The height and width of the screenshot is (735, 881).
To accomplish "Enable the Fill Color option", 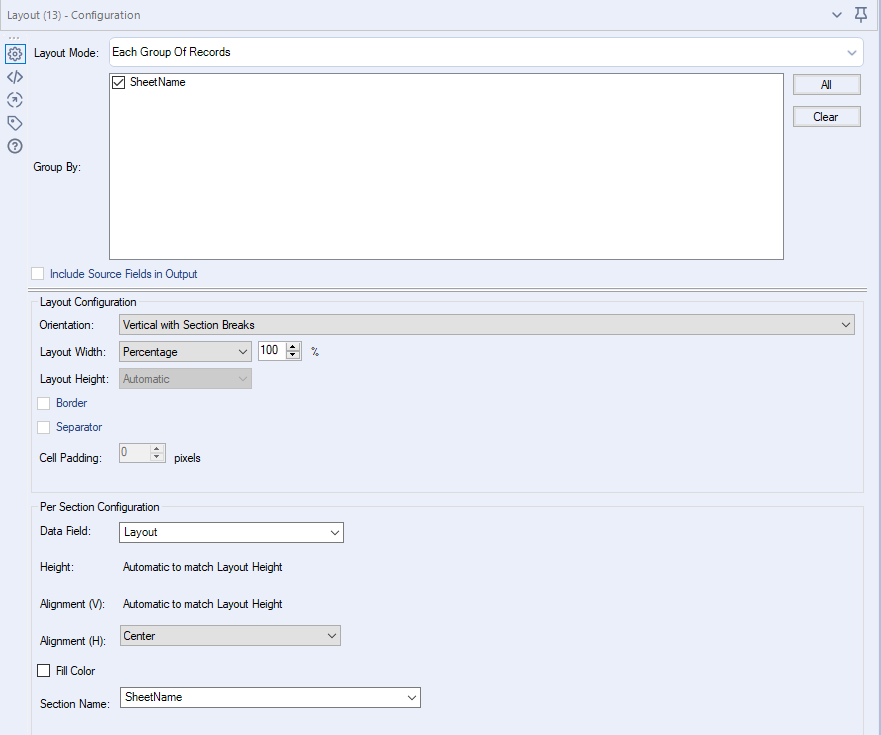I will click(x=43, y=670).
